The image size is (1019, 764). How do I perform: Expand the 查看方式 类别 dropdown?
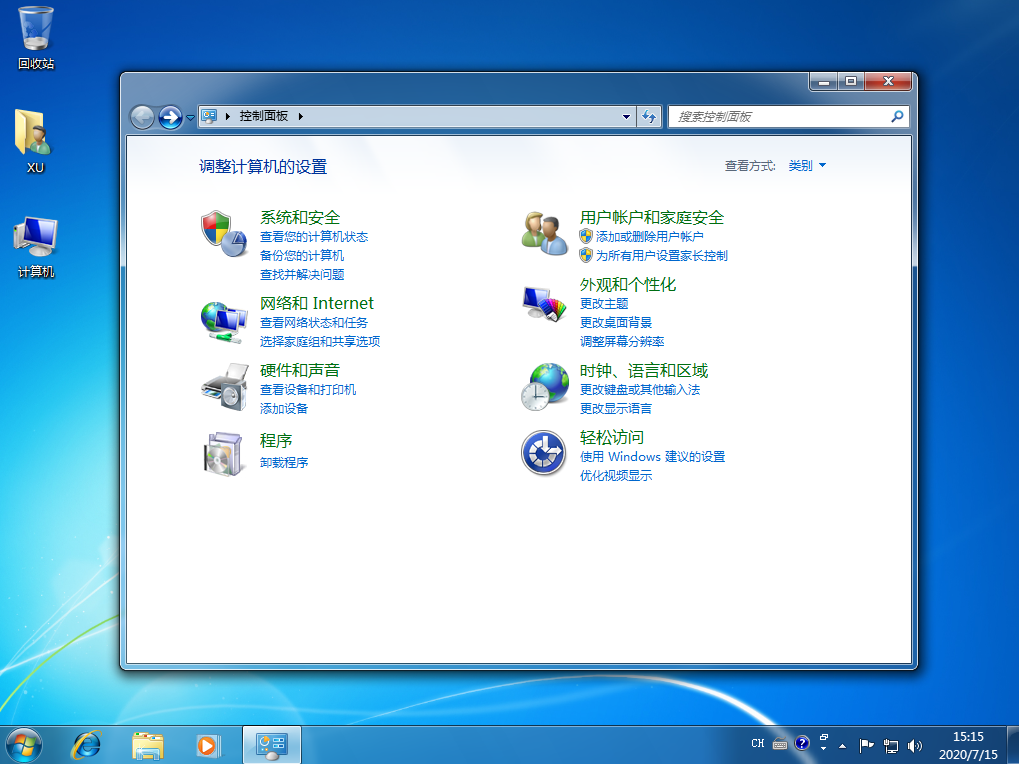807,166
